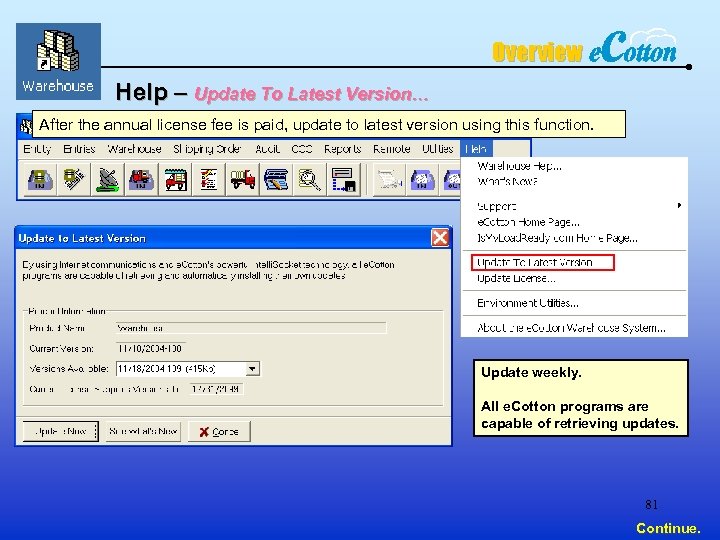Image resolution: width=720 pixels, height=540 pixels.
Task: Click the See What's New button
Action: click(x=143, y=431)
